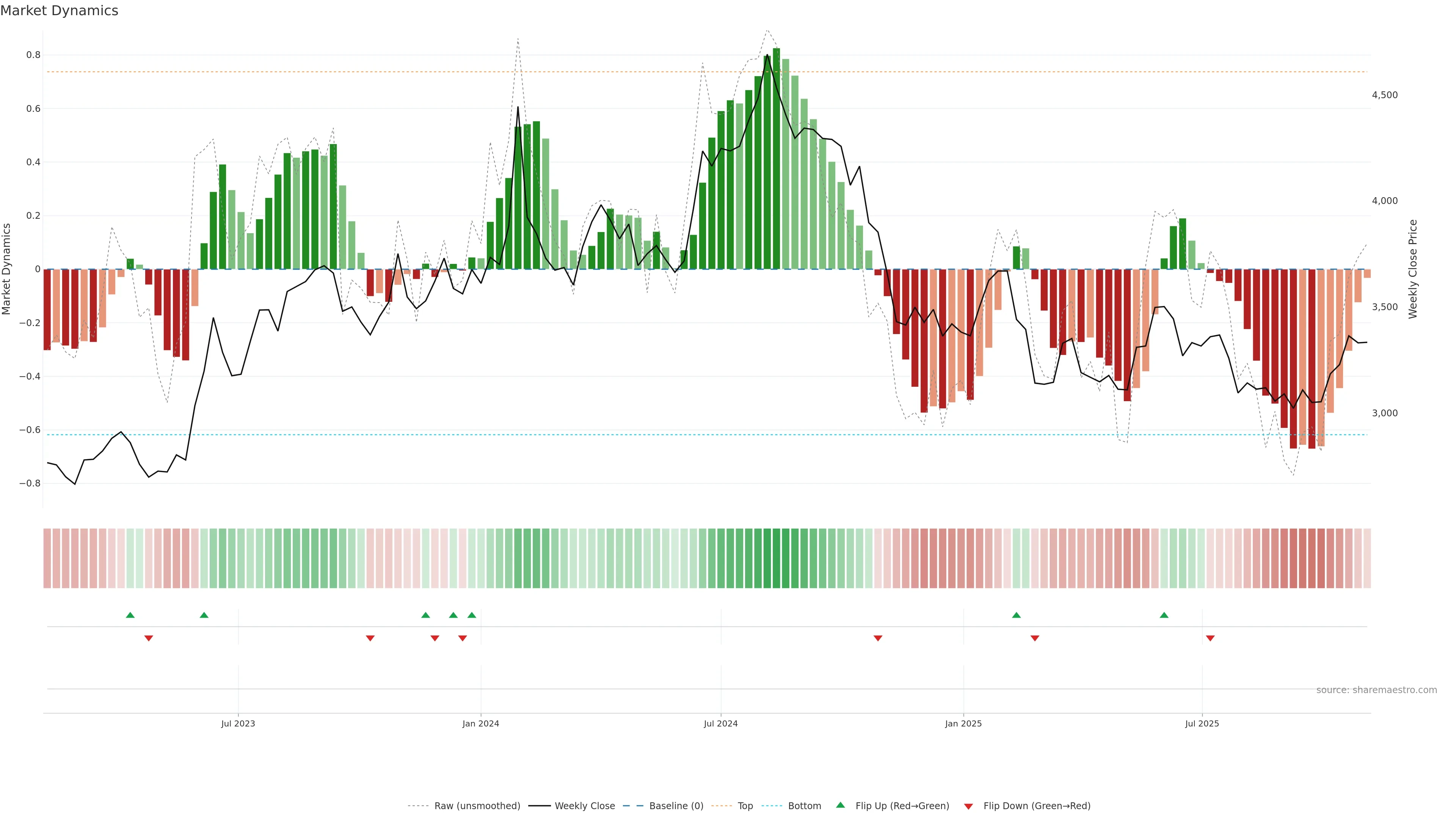Hide the Bottom threshold series via the legend
The width and height of the screenshot is (1456, 819).
pos(804,806)
